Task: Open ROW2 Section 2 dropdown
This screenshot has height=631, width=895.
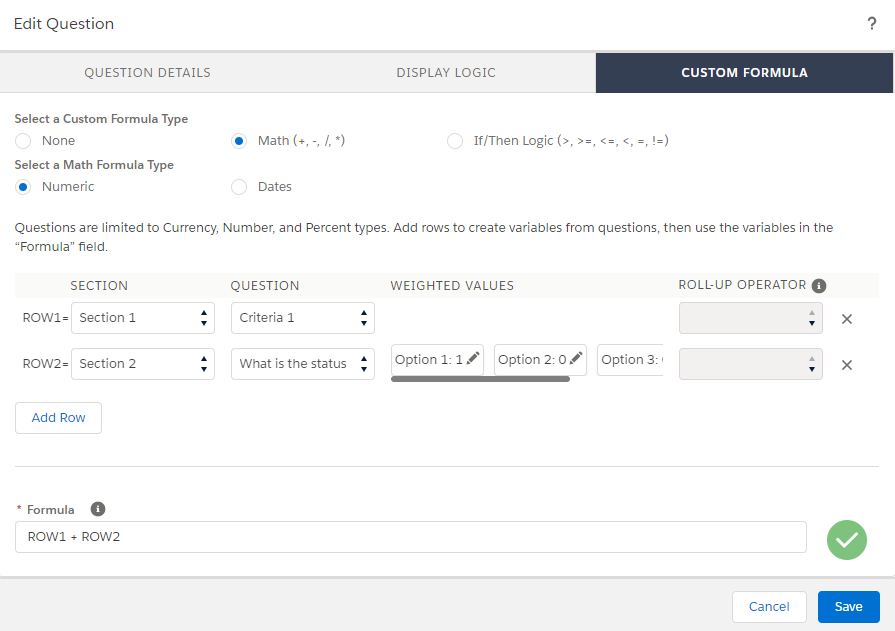Action: tap(143, 364)
